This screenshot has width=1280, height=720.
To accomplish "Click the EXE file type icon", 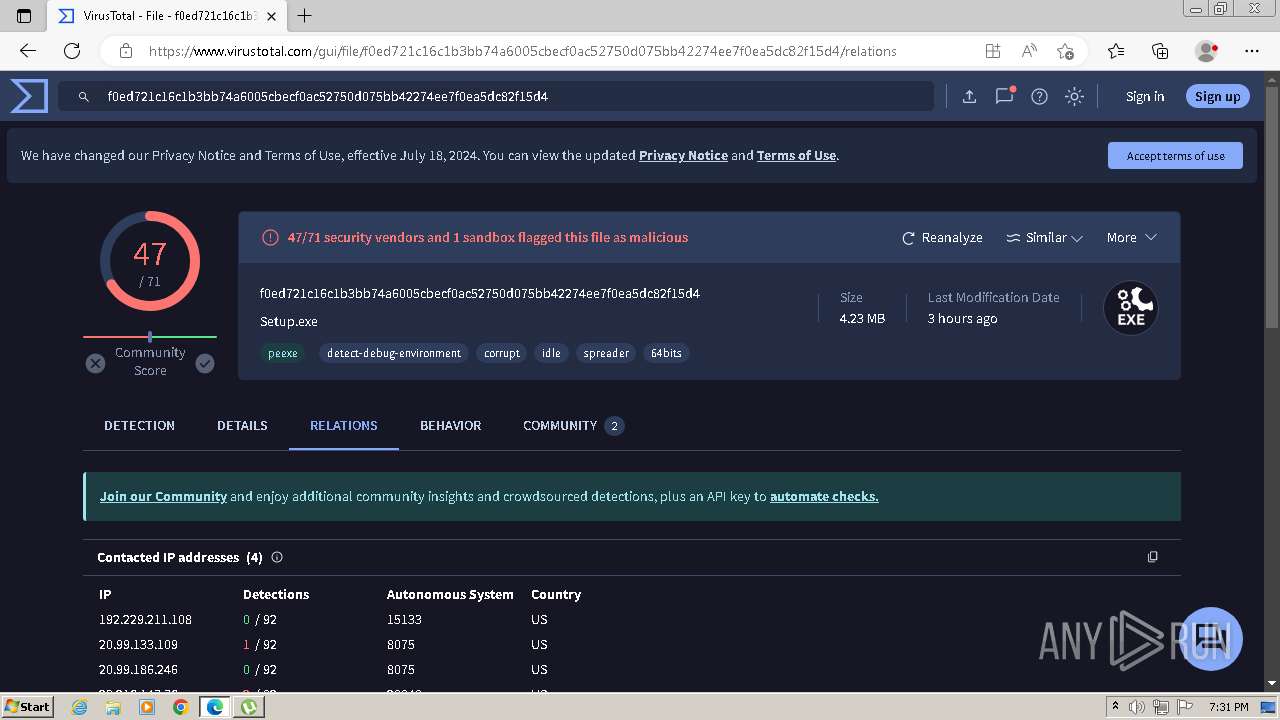I will point(1131,308).
